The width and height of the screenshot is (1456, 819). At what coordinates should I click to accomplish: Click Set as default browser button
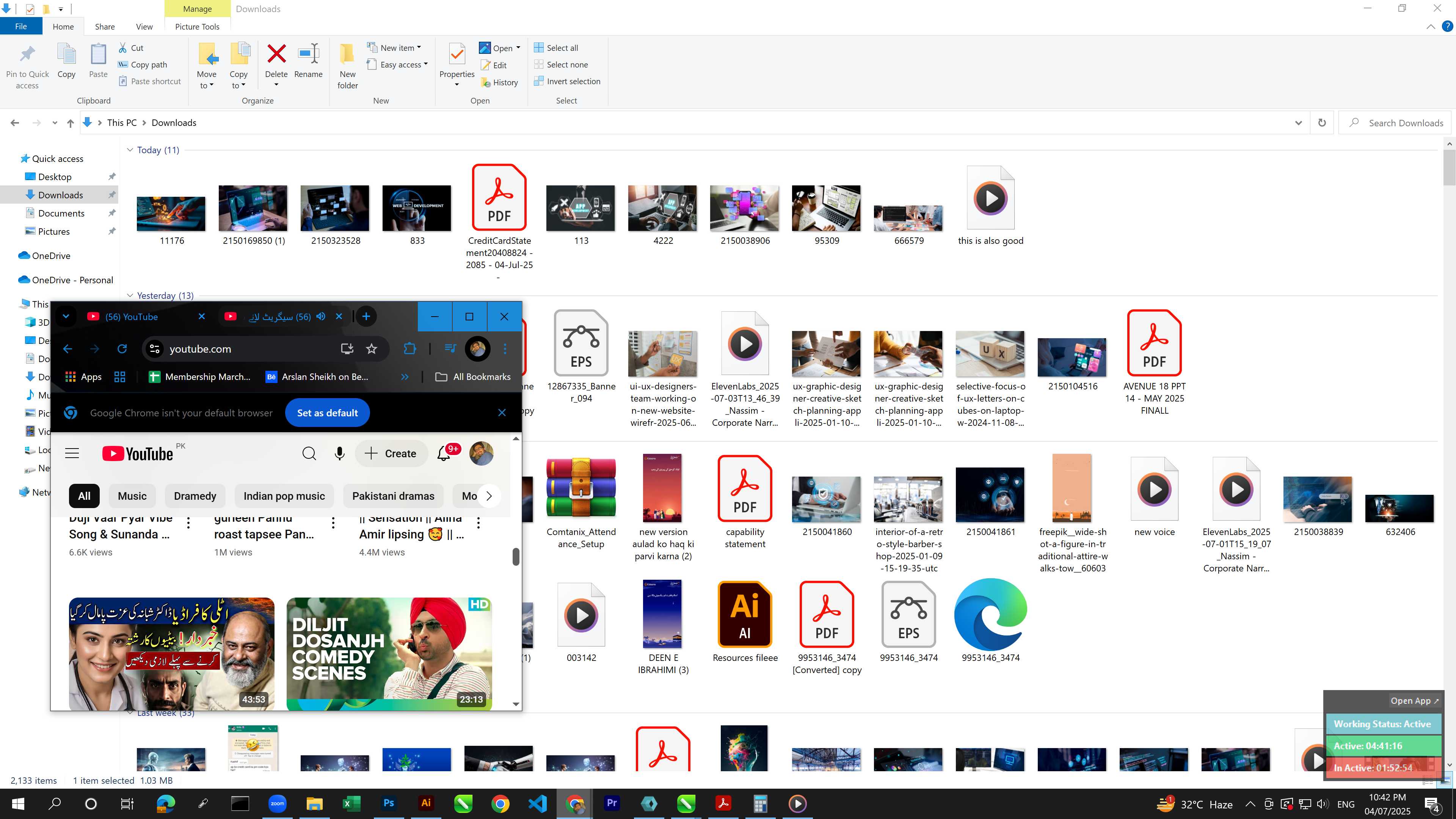[x=327, y=413]
